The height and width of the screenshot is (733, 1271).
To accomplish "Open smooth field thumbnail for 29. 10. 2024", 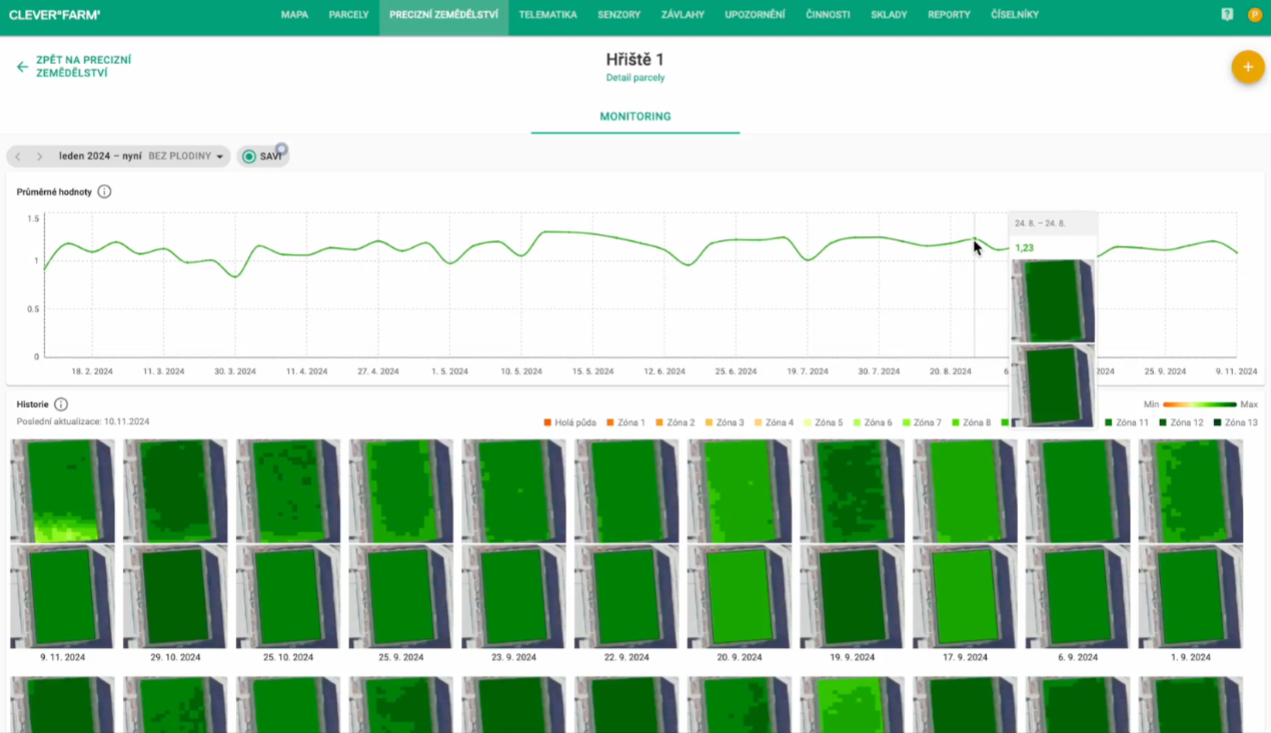I will (x=175, y=596).
